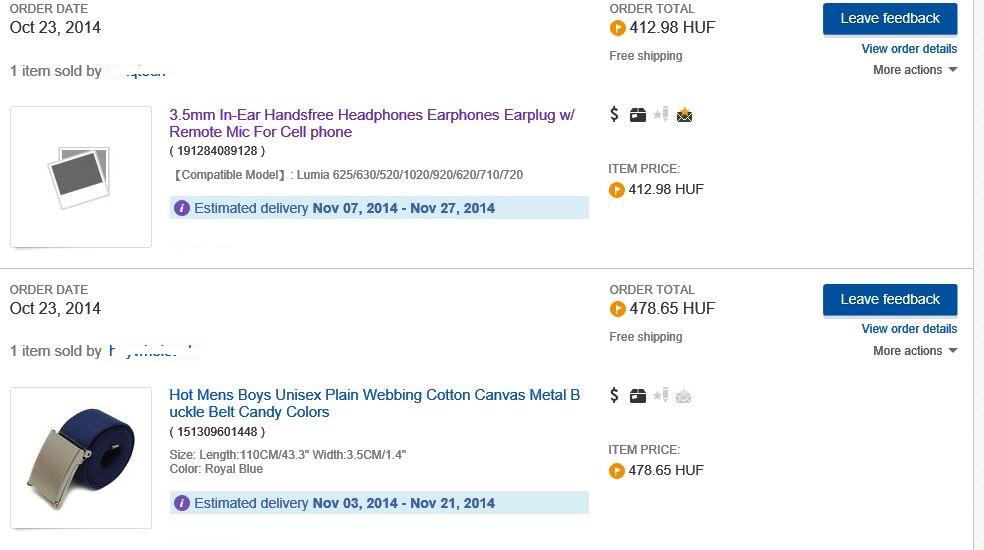View order details for the headphones order
984x550 pixels.
point(909,48)
